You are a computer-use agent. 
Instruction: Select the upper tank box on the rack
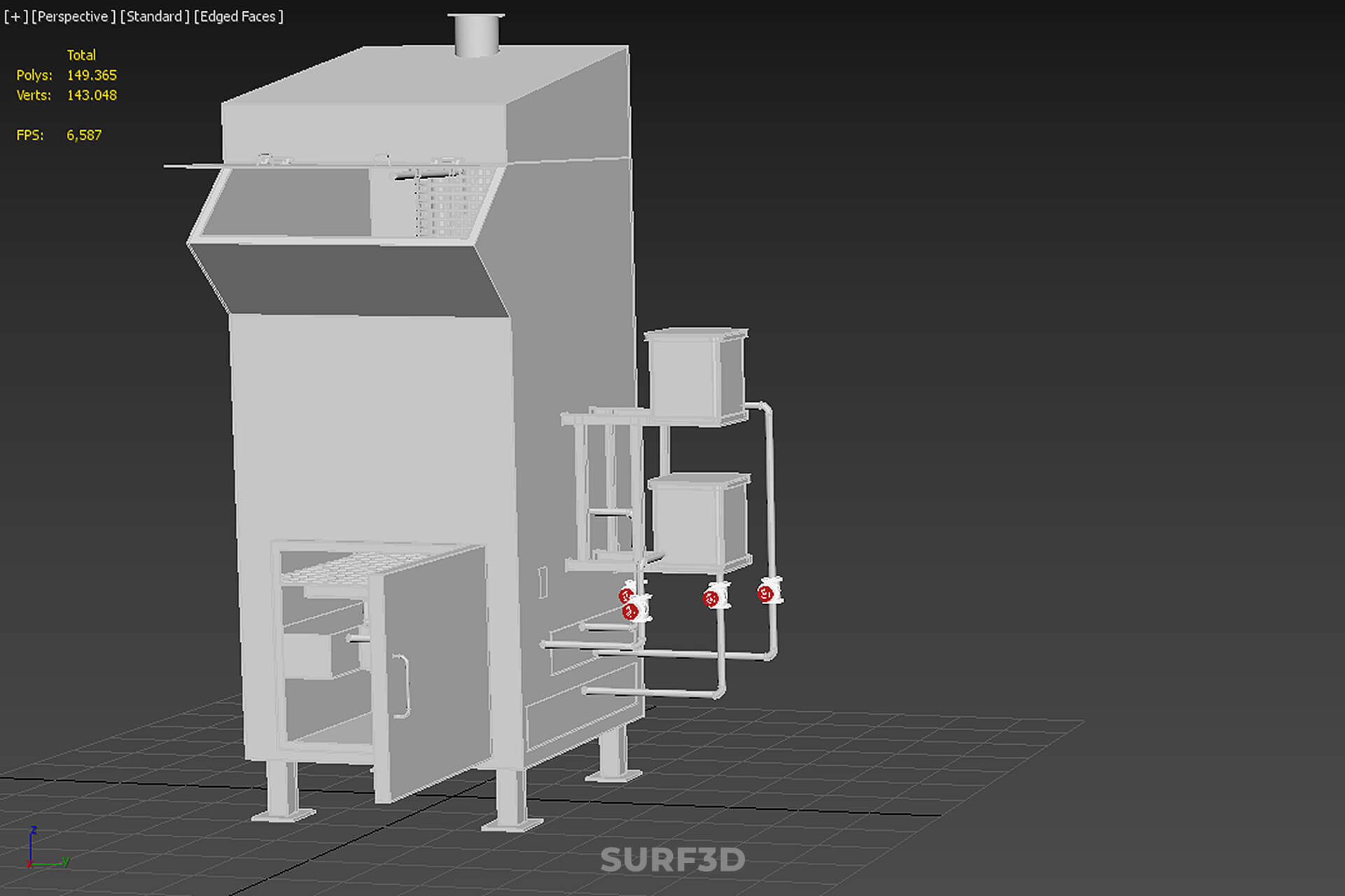pos(697,376)
